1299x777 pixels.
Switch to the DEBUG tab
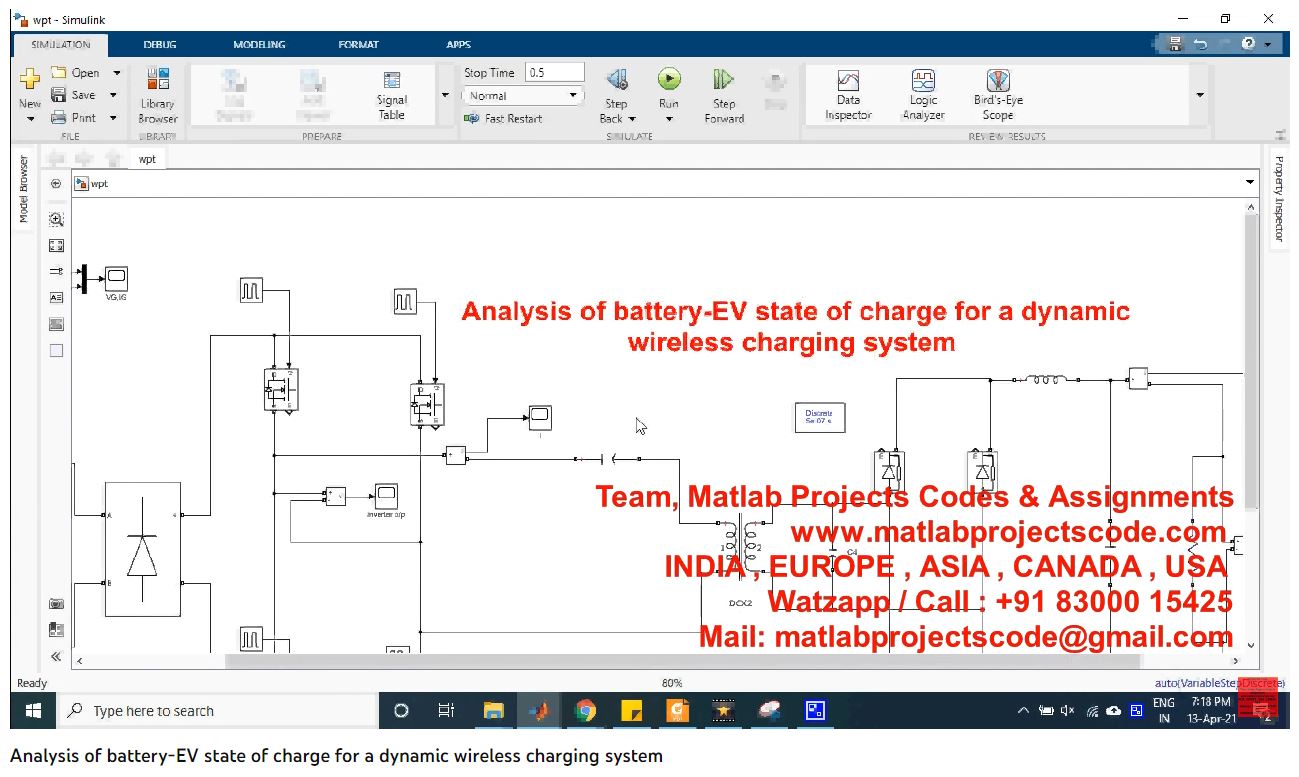pos(160,44)
